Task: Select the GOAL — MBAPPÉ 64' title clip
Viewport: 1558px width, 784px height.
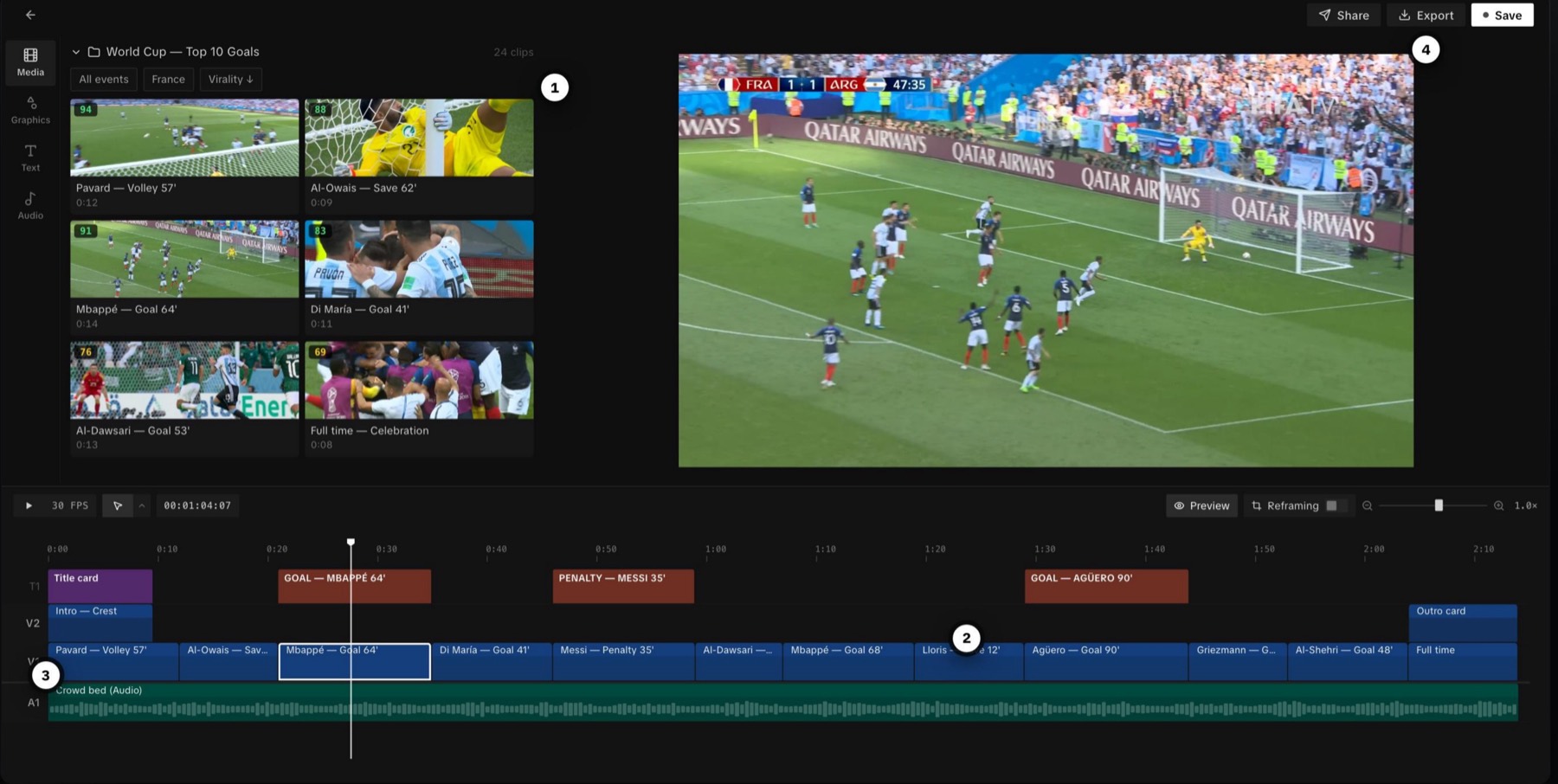Action: coord(354,586)
